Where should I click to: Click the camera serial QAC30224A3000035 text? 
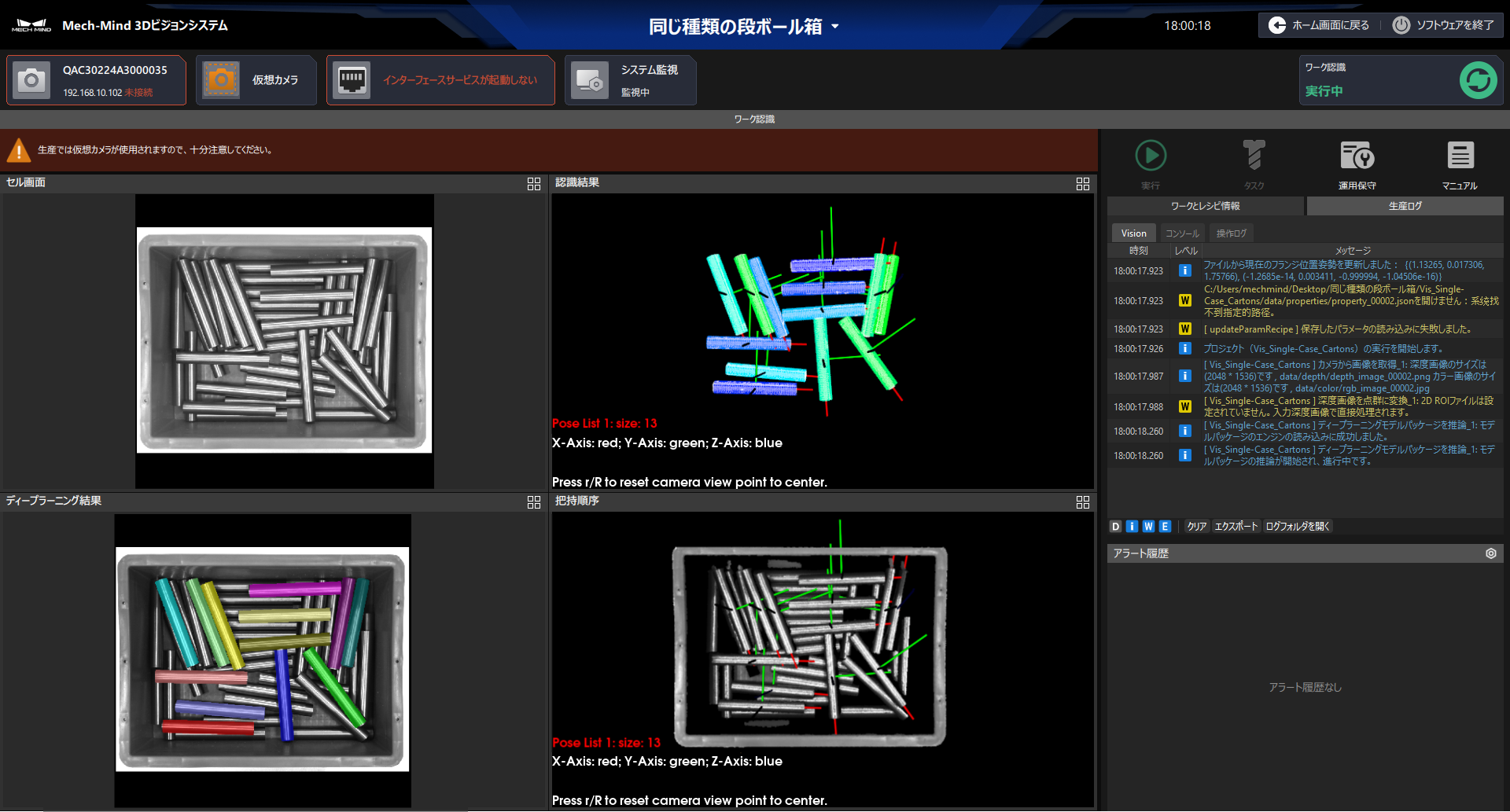[115, 70]
